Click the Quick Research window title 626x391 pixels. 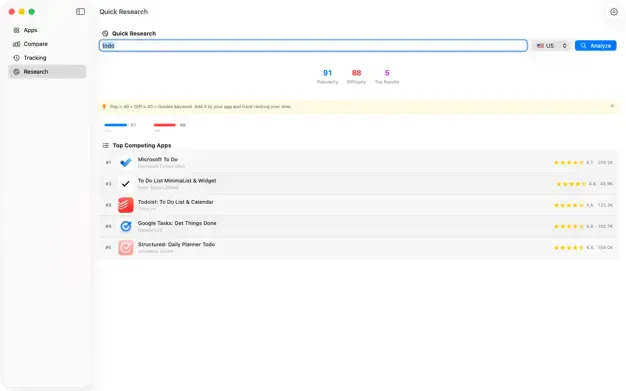(x=123, y=12)
